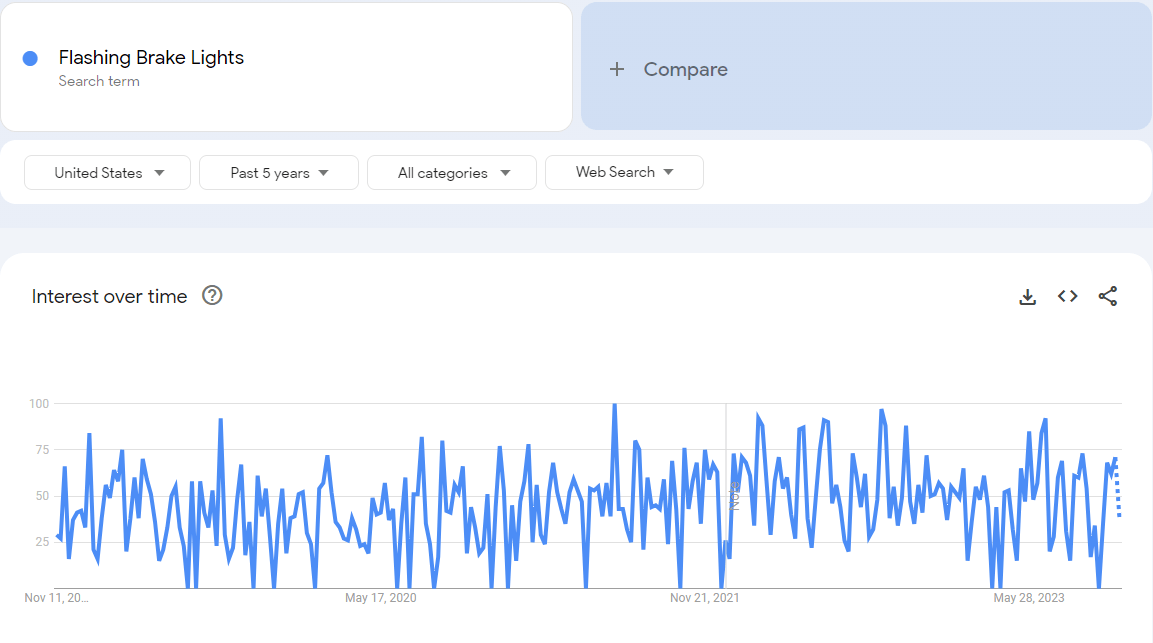Open help next to Interest over time
1153x643 pixels.
(x=212, y=296)
